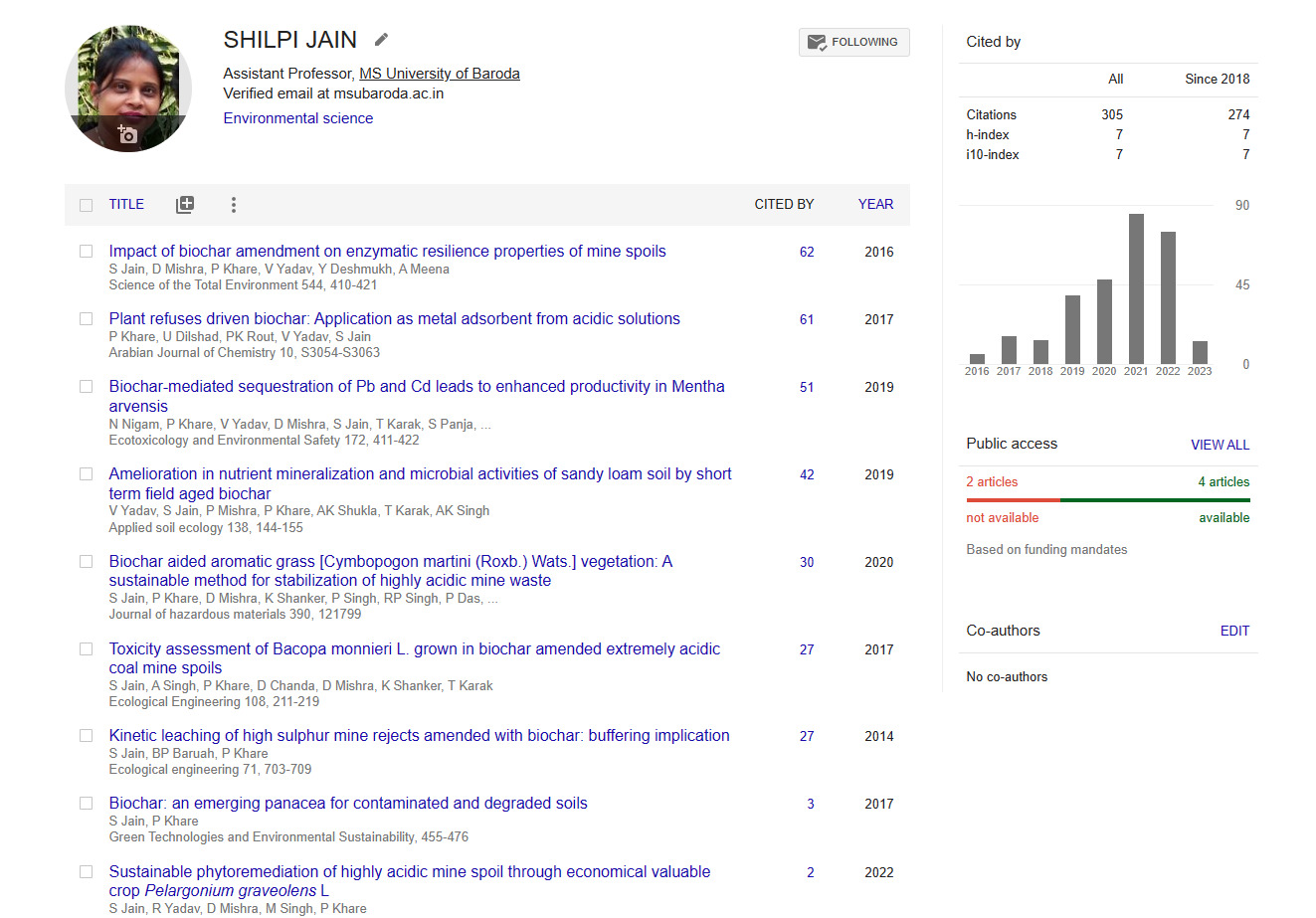Click the Following button

click(853, 42)
